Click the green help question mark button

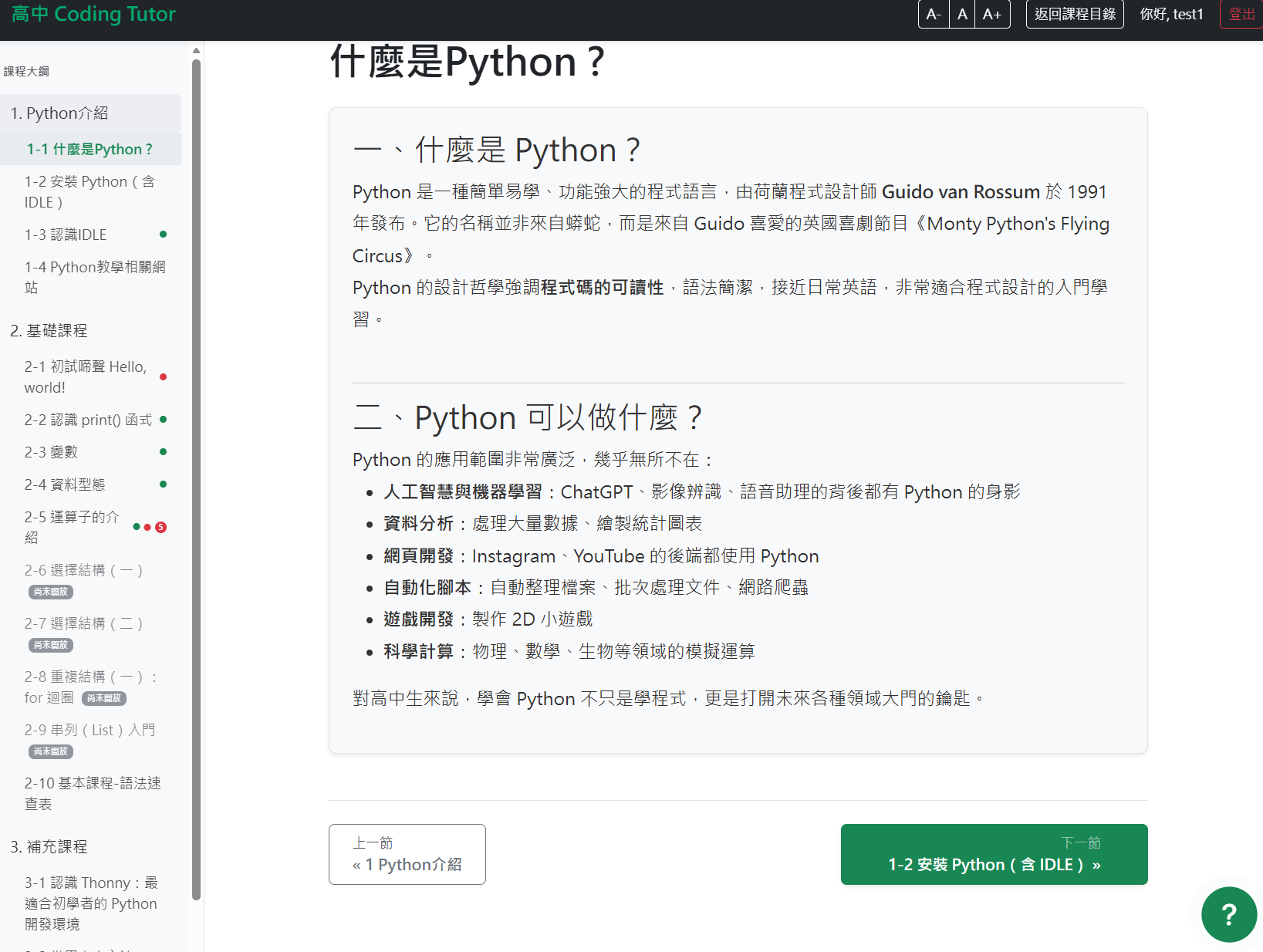(x=1228, y=914)
